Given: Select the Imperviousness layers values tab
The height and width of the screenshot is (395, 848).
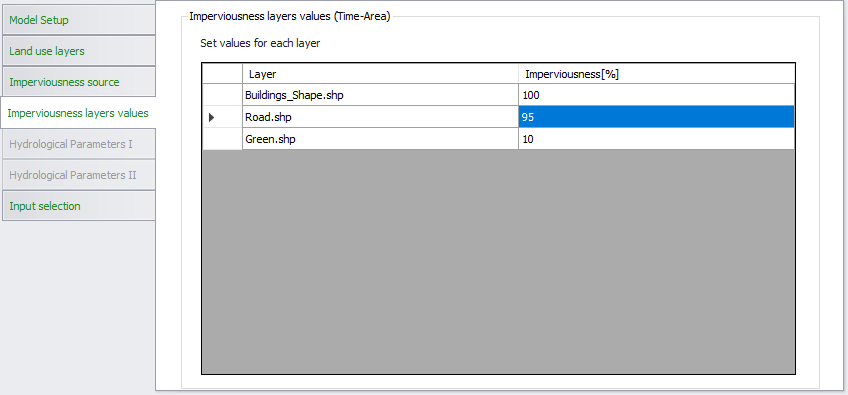Looking at the screenshot, I should 78,113.
